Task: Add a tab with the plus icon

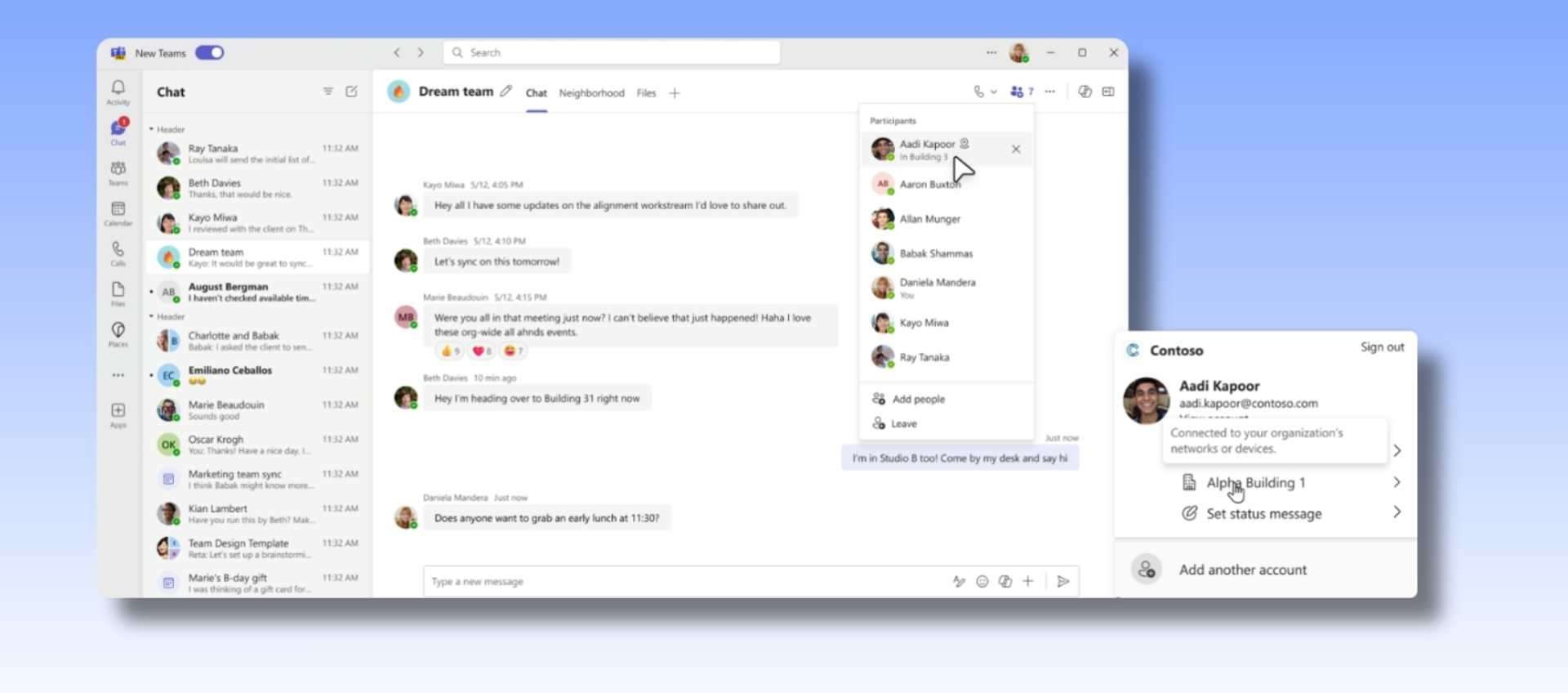Action: click(675, 93)
